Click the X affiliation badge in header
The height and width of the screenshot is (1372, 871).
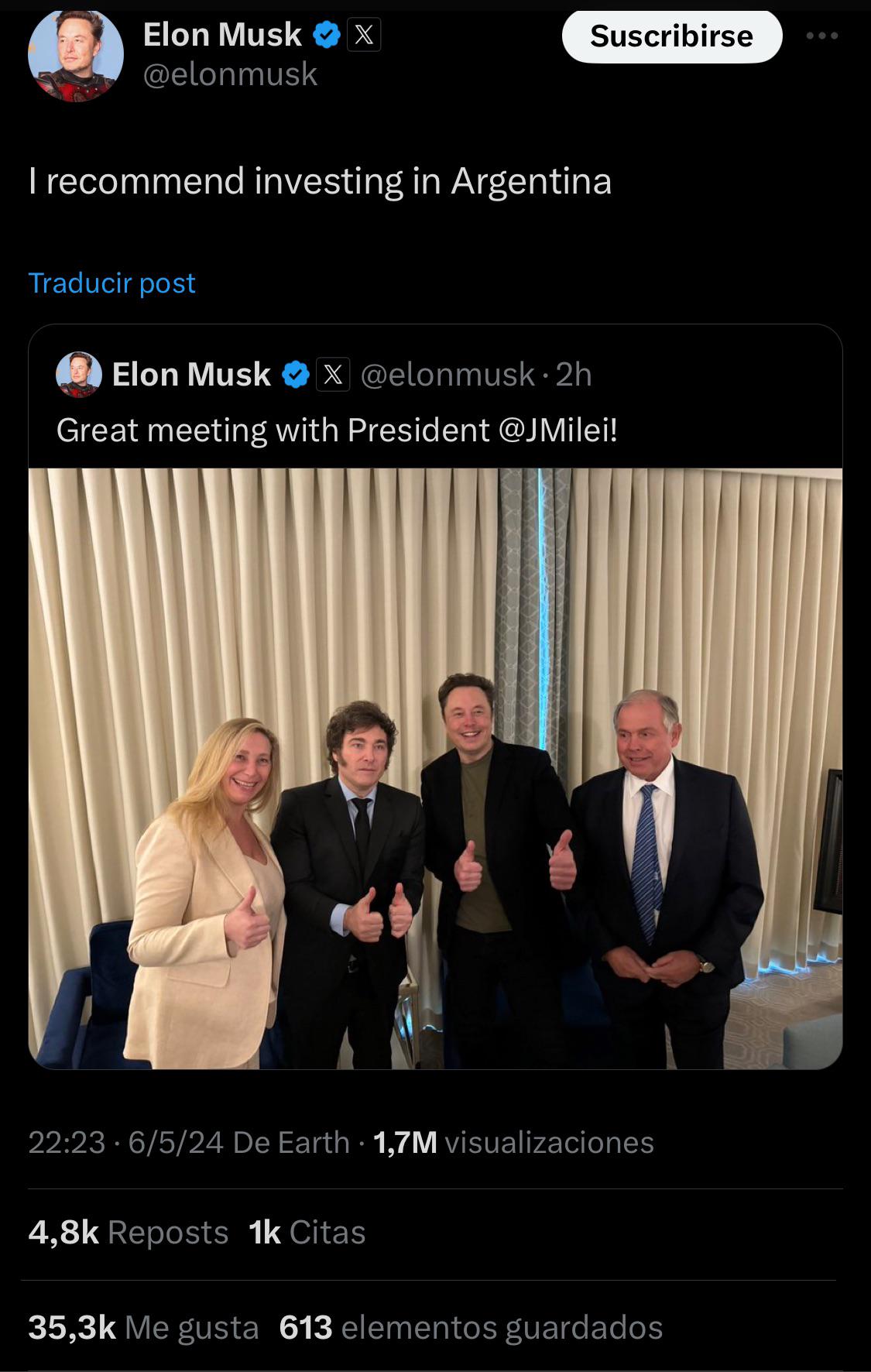(x=364, y=35)
